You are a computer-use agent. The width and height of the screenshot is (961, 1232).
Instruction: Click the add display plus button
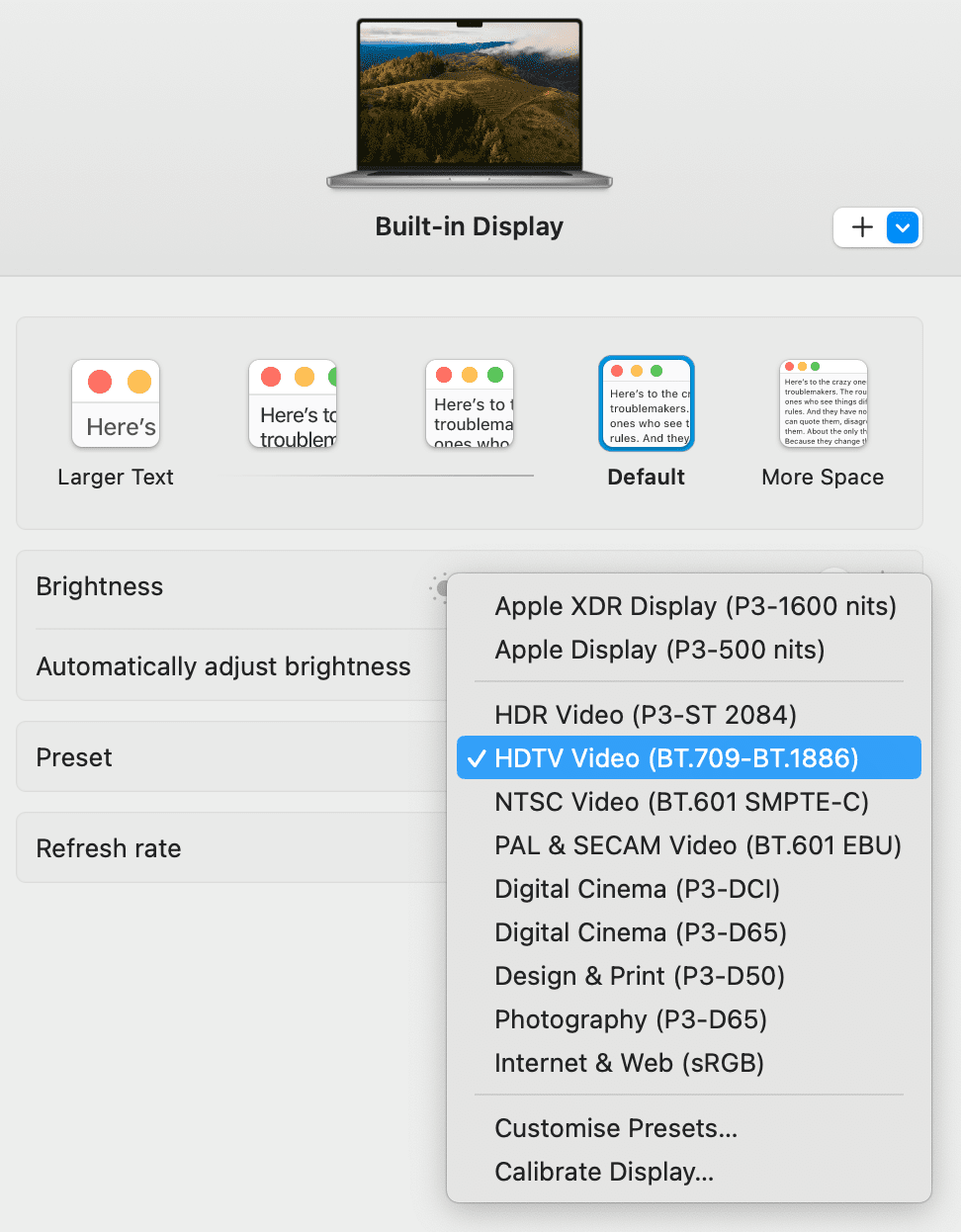[x=859, y=227]
